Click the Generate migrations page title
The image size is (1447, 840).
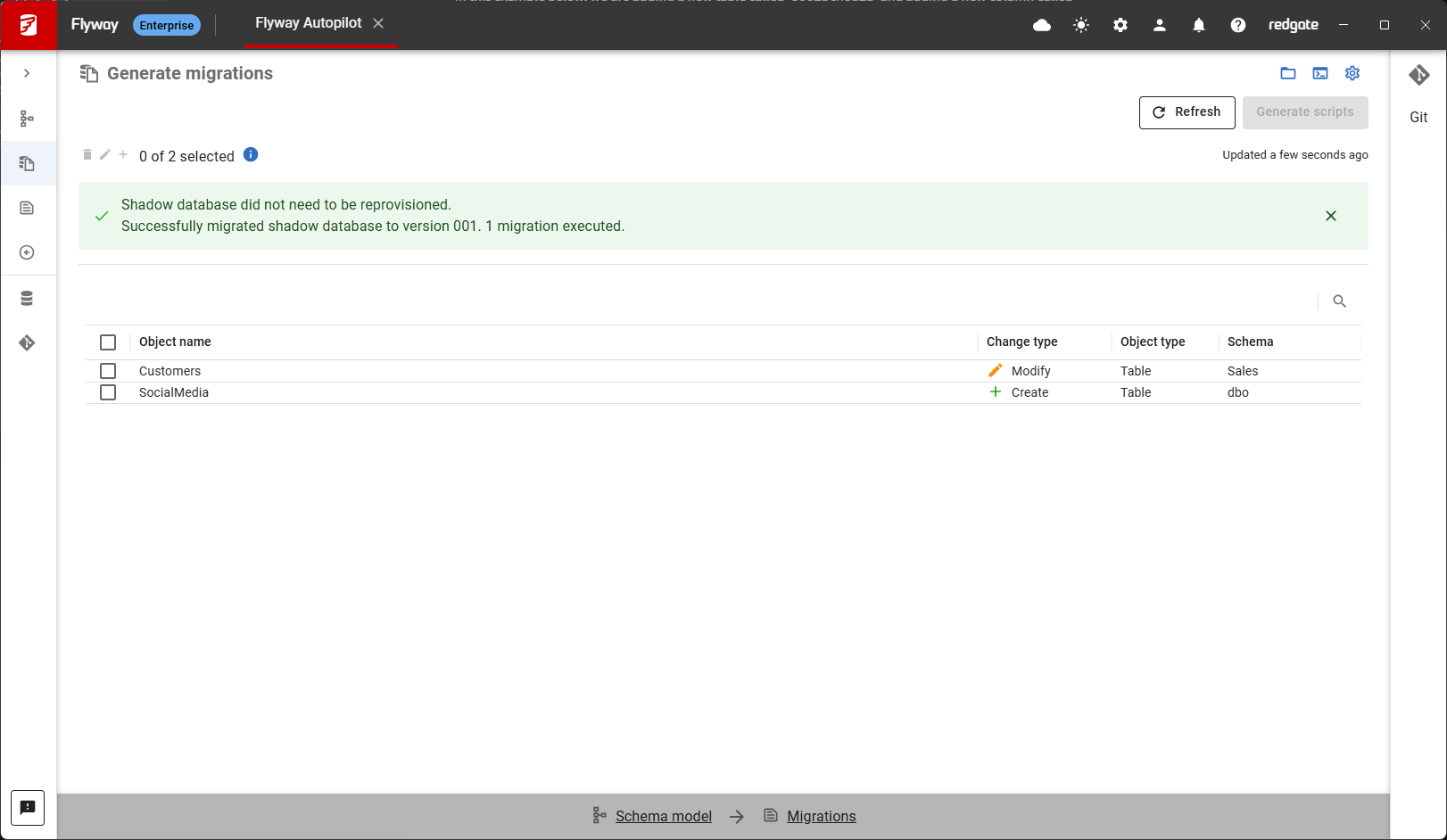pos(190,73)
